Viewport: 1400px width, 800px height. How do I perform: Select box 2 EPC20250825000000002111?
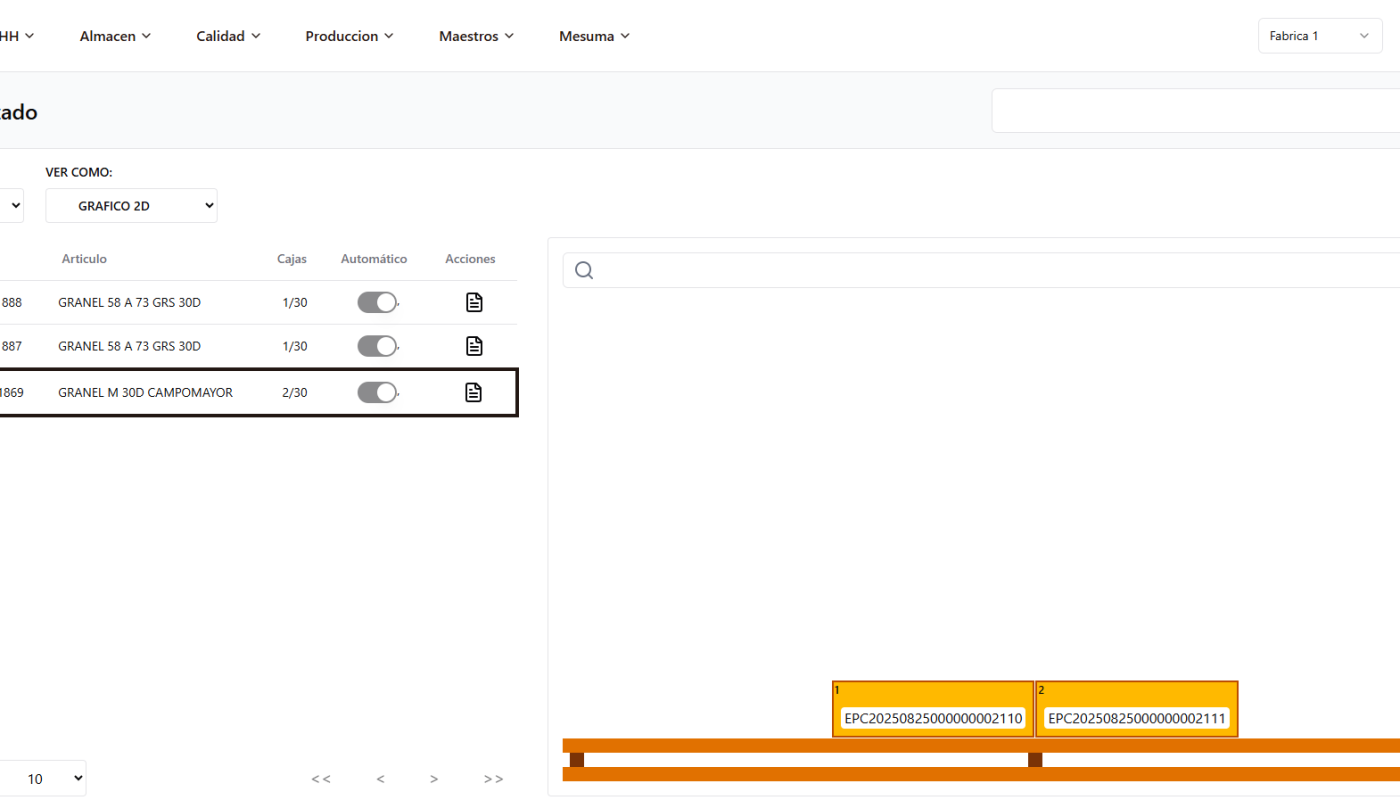[1137, 710]
